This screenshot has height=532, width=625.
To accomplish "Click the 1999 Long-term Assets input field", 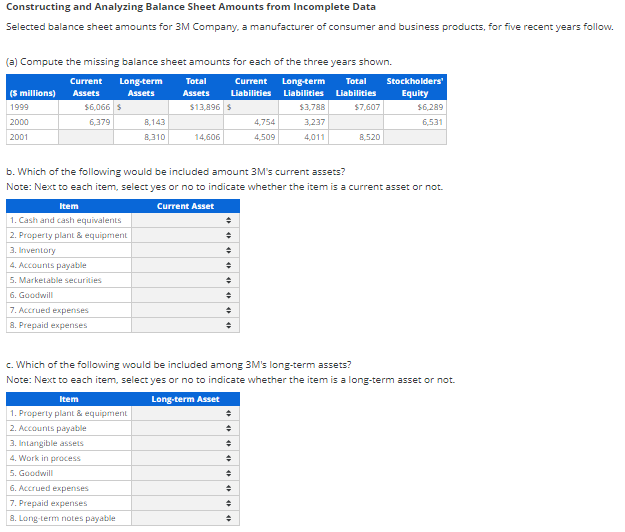I will click(x=141, y=107).
